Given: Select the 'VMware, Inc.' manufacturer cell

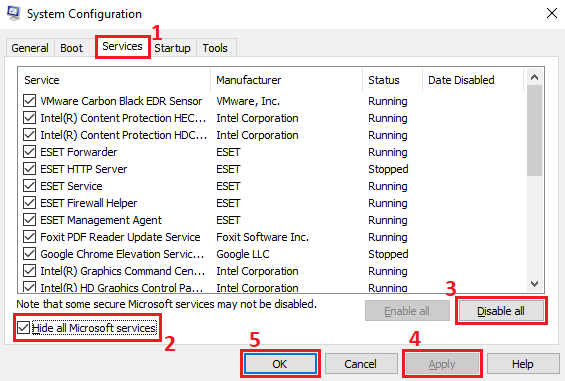Looking at the screenshot, I should [248, 101].
